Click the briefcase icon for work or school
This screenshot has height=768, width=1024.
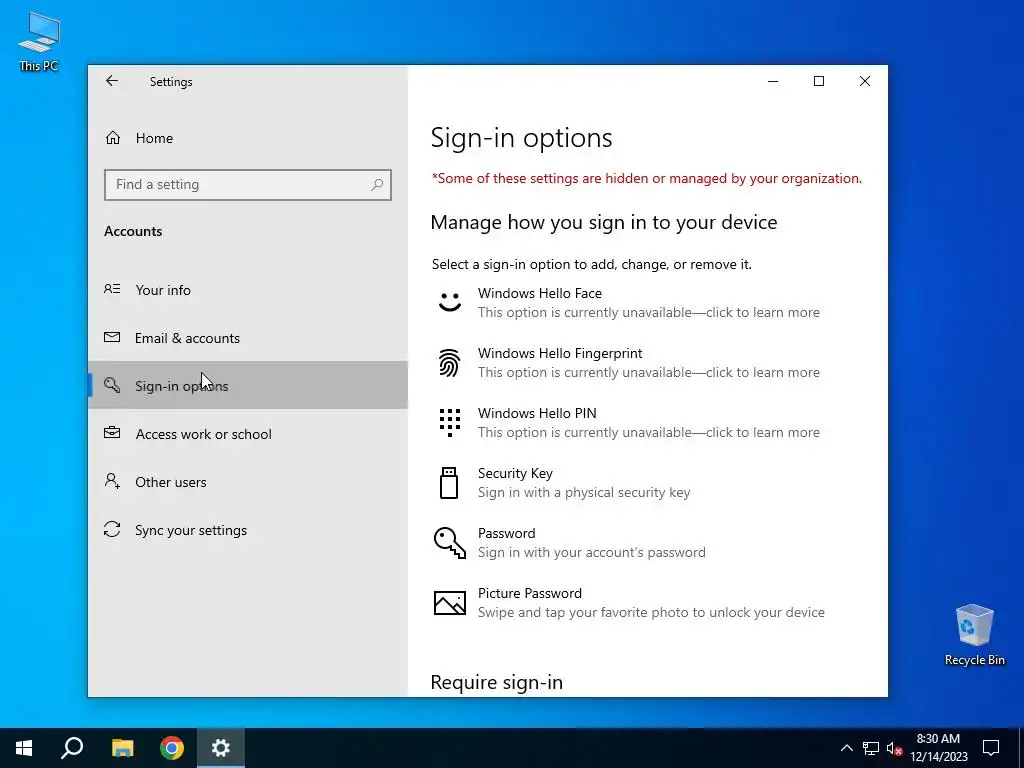pos(112,432)
